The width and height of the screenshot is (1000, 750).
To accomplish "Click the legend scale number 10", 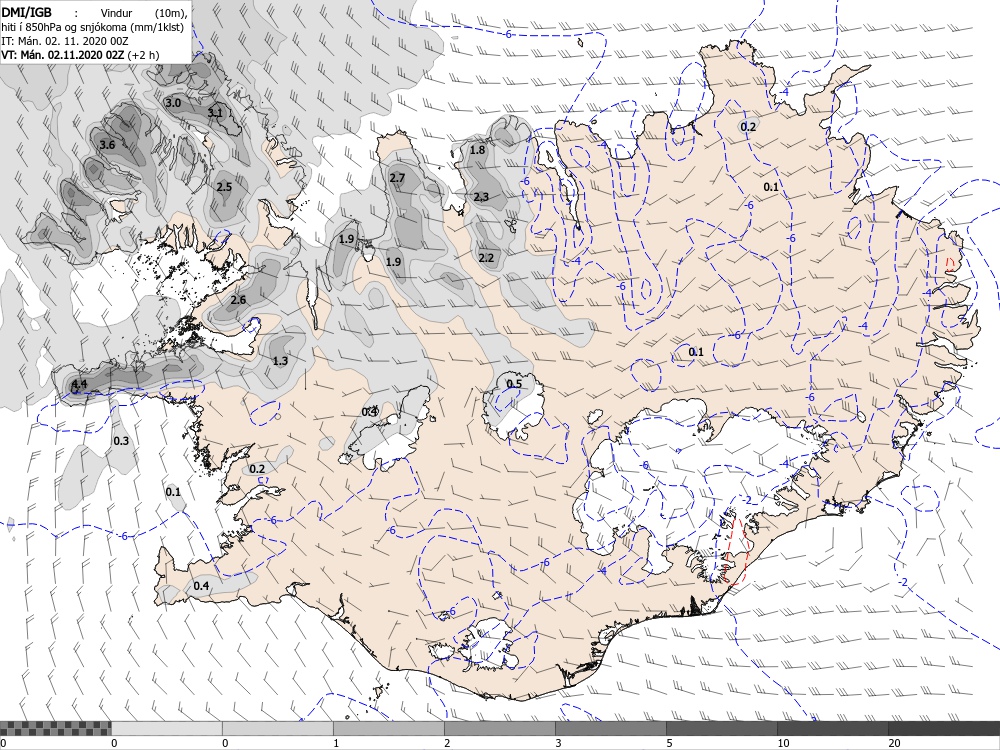I will tap(783, 743).
